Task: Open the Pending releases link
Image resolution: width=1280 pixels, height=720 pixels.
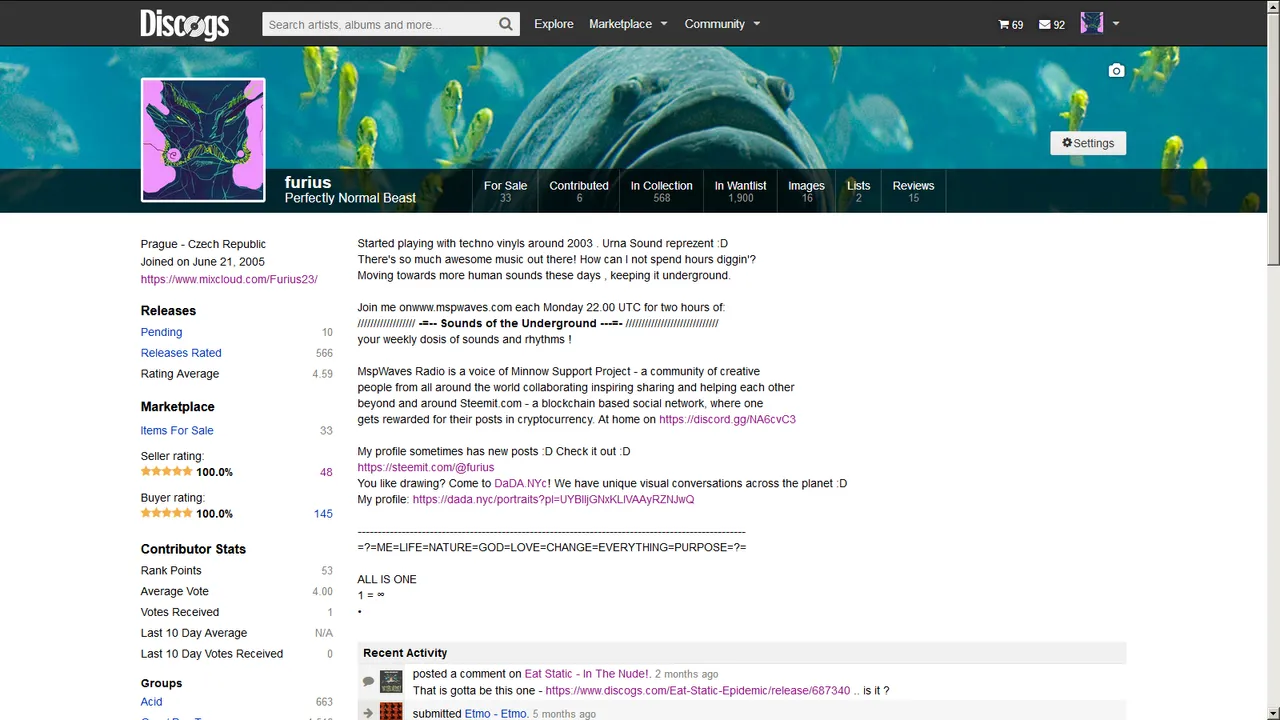Action: (161, 332)
